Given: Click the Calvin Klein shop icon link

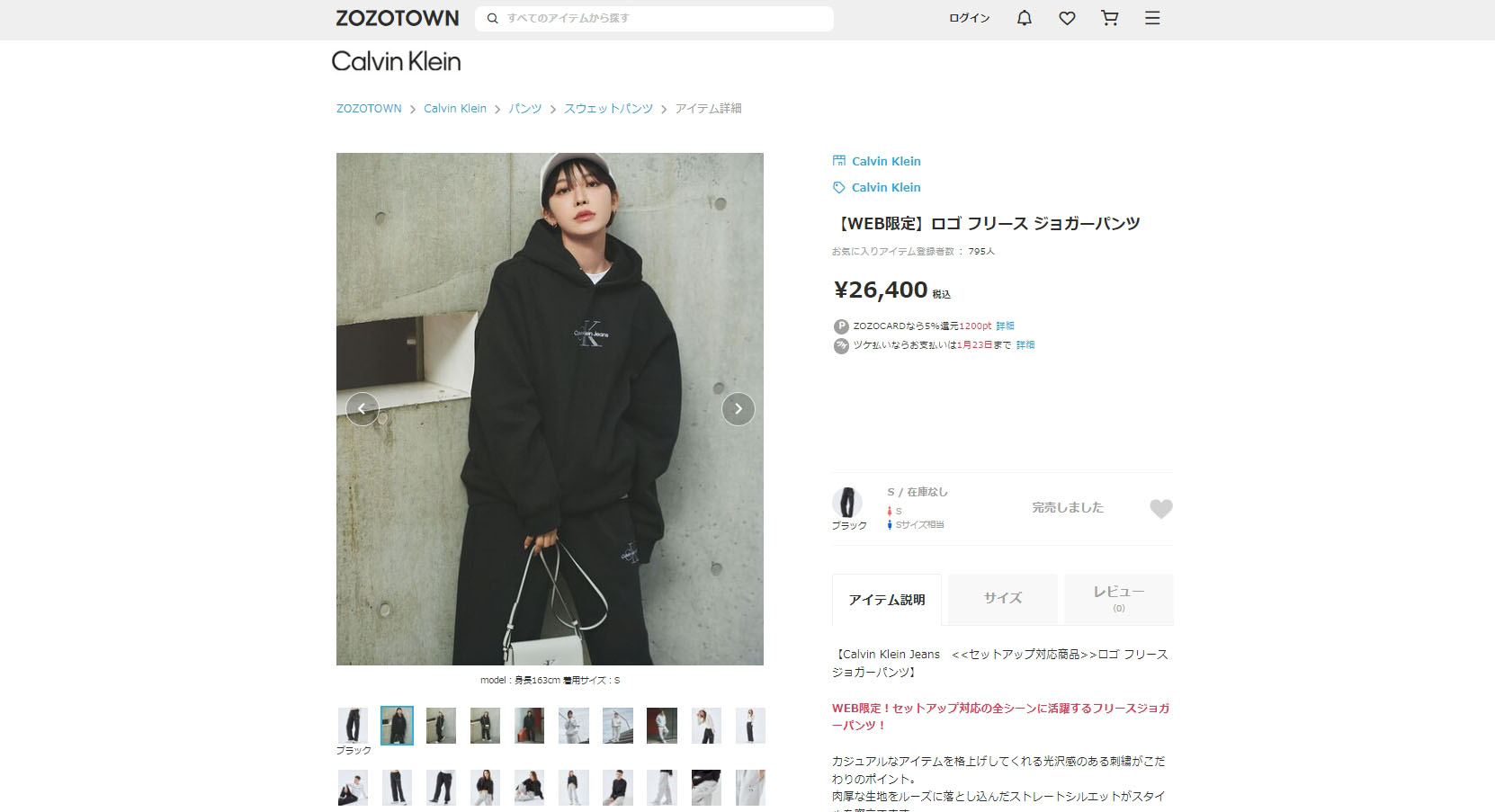Looking at the screenshot, I should click(x=876, y=161).
